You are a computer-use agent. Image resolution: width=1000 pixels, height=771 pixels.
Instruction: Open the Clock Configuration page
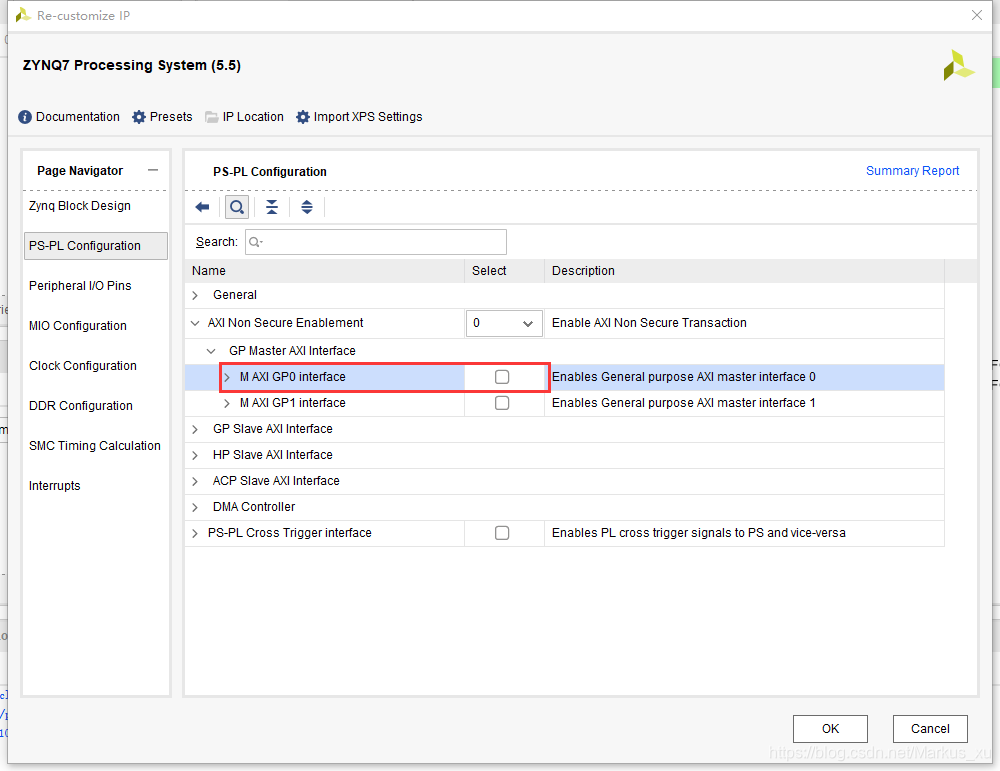[x=83, y=366]
